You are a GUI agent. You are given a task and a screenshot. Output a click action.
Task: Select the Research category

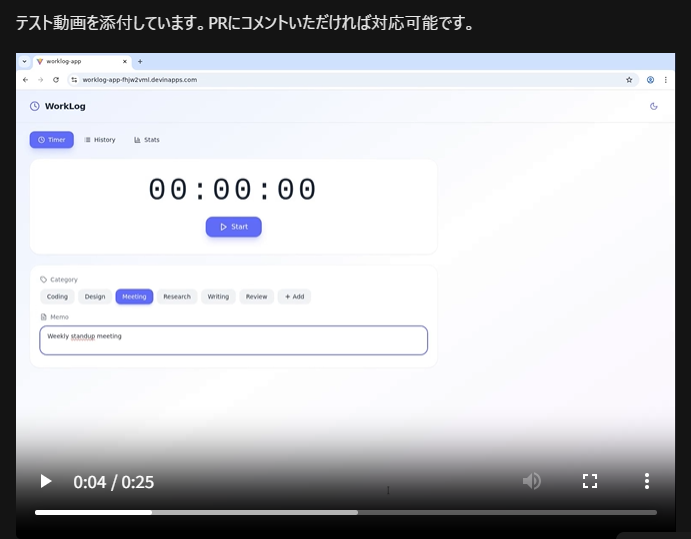(177, 297)
